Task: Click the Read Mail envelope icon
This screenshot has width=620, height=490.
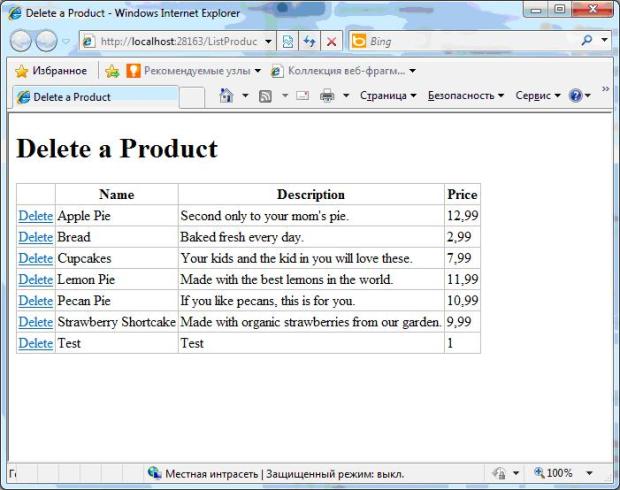Action: 302,96
